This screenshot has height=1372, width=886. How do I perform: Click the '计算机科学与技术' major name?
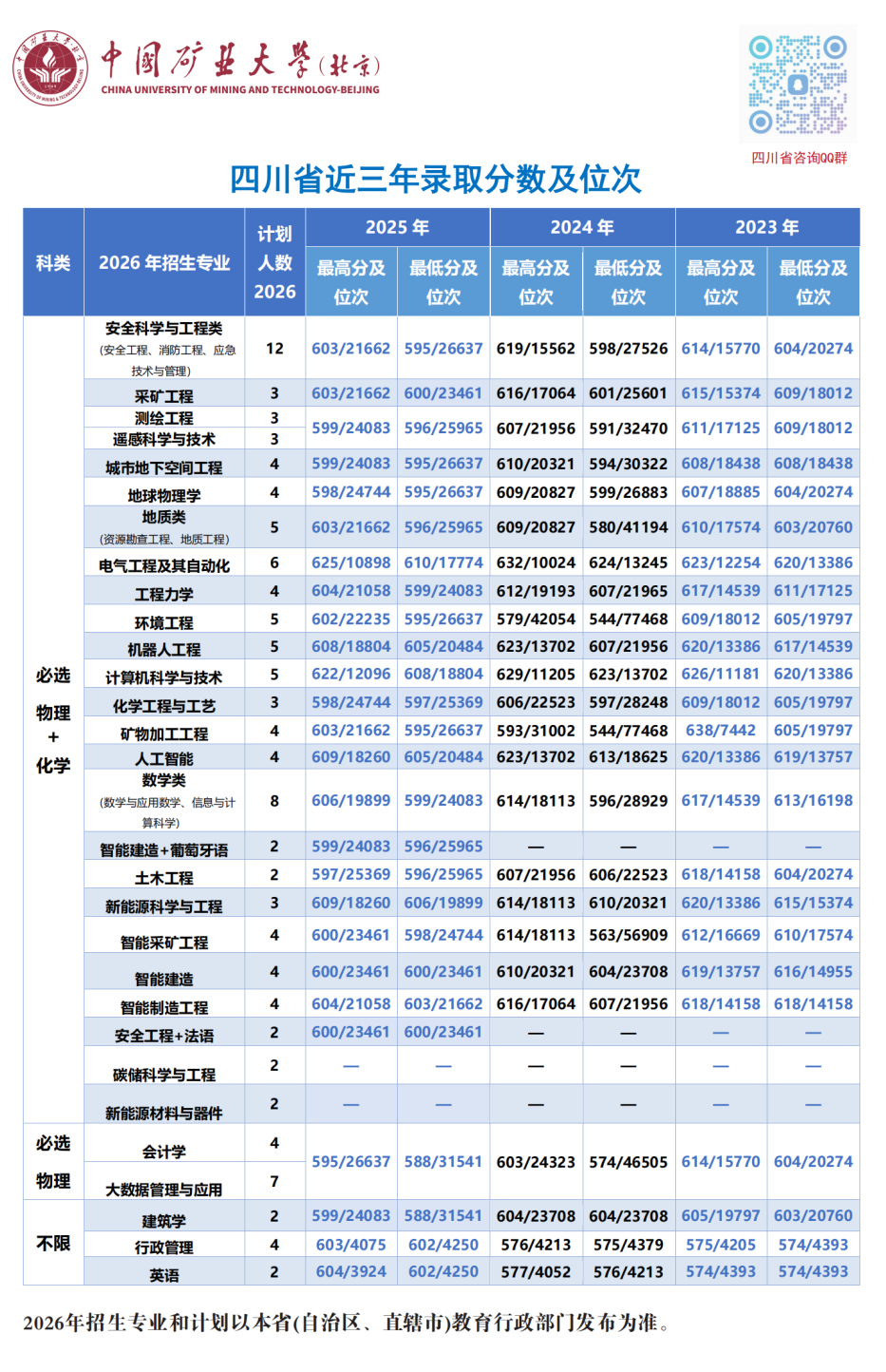[x=164, y=677]
